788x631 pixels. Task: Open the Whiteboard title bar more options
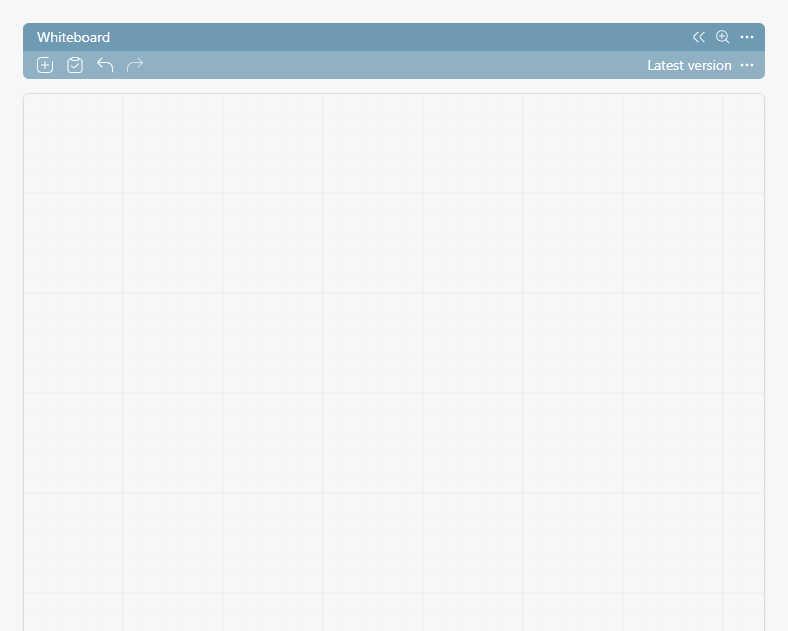747,37
